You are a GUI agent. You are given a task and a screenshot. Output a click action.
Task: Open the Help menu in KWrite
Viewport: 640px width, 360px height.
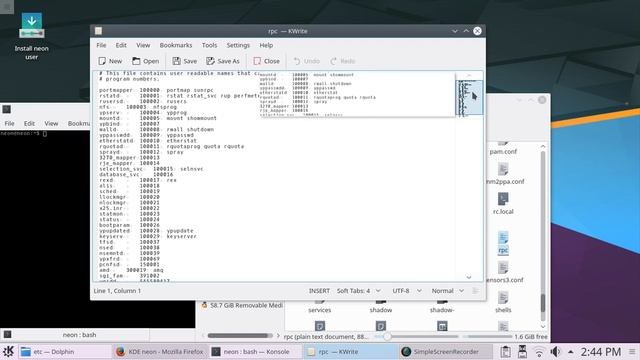pos(266,45)
